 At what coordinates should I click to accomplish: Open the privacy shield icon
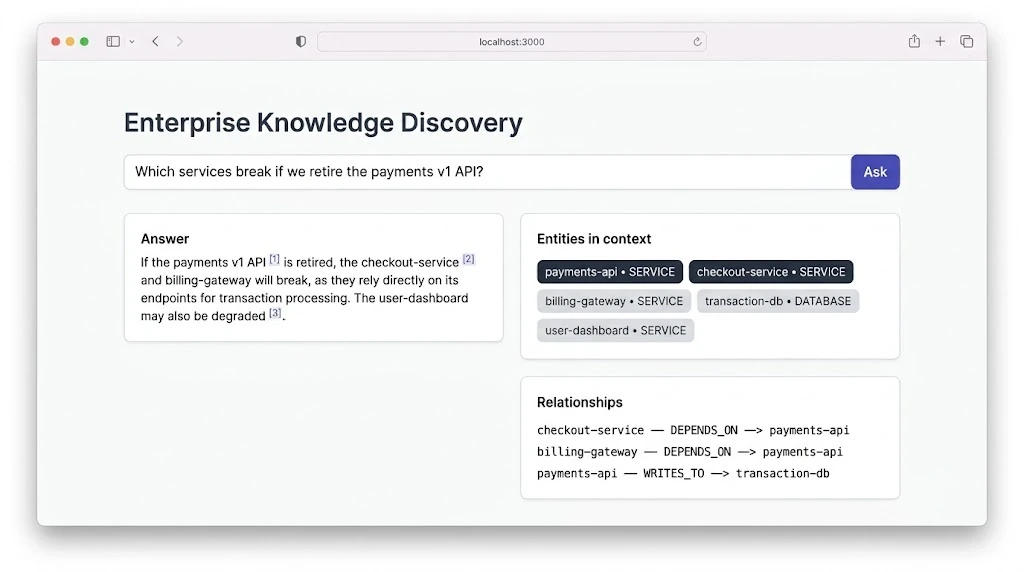[x=300, y=41]
